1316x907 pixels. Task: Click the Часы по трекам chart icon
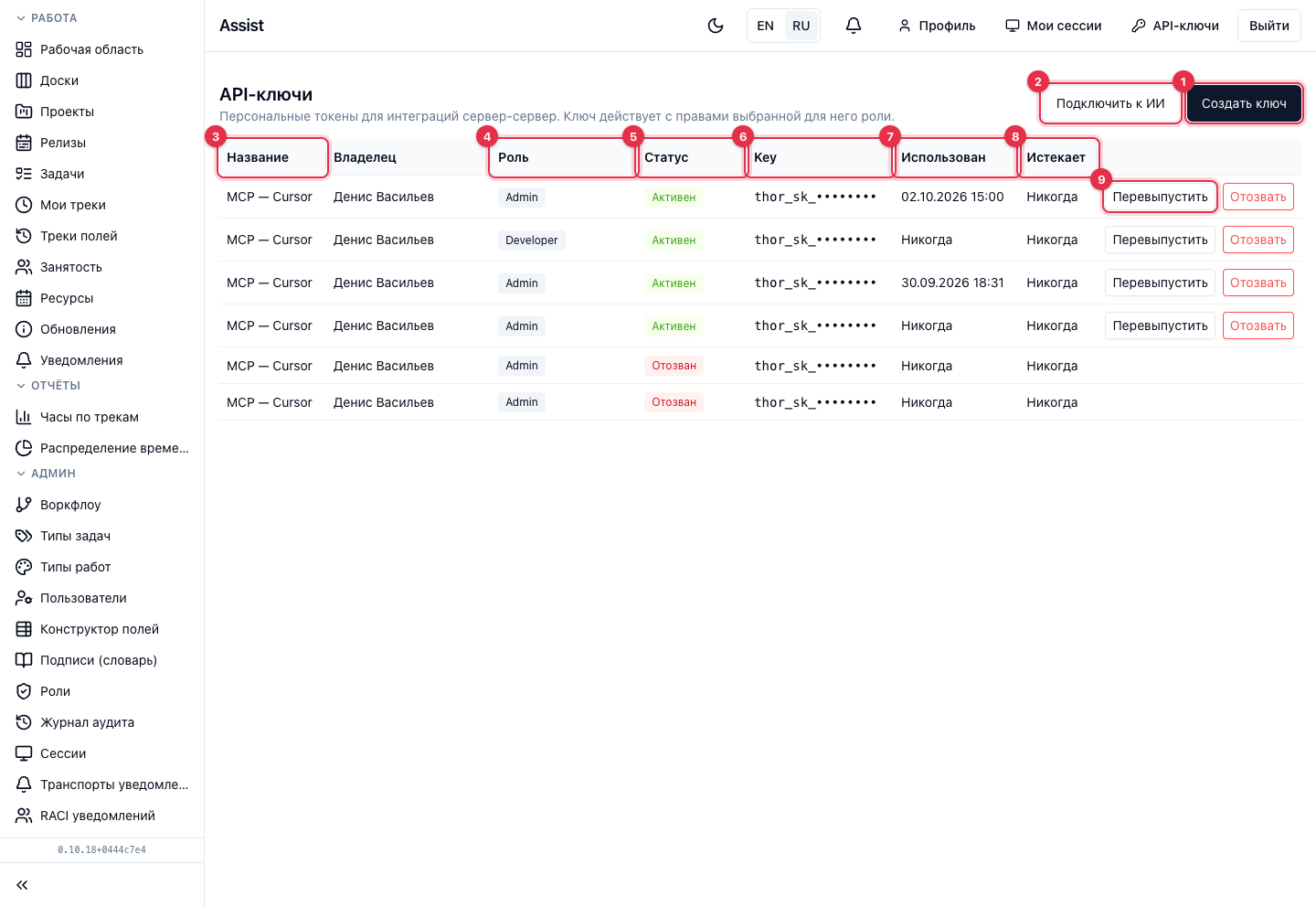click(24, 417)
